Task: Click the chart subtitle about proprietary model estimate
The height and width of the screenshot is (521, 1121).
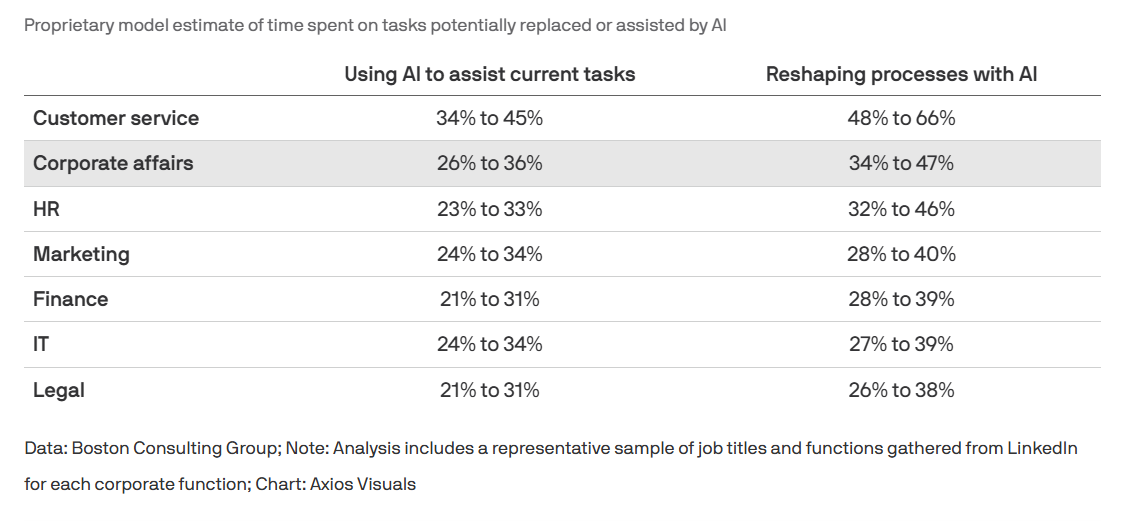Action: (x=375, y=25)
